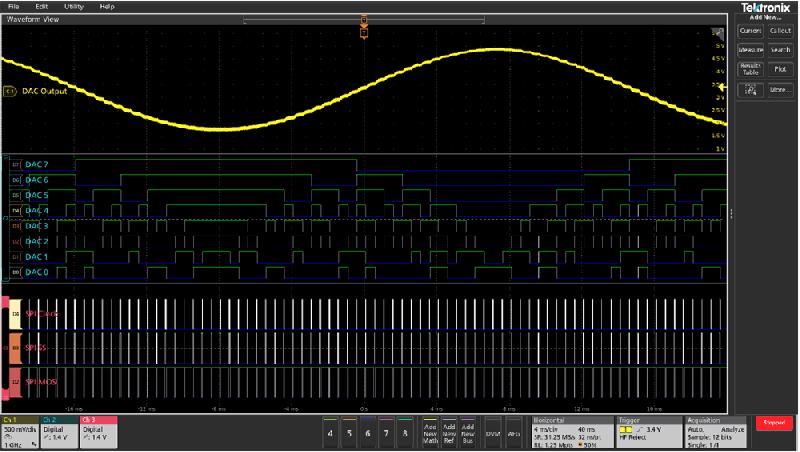Screen dimensions: 800x452
Task: Open the Results Table
Action: click(750, 69)
